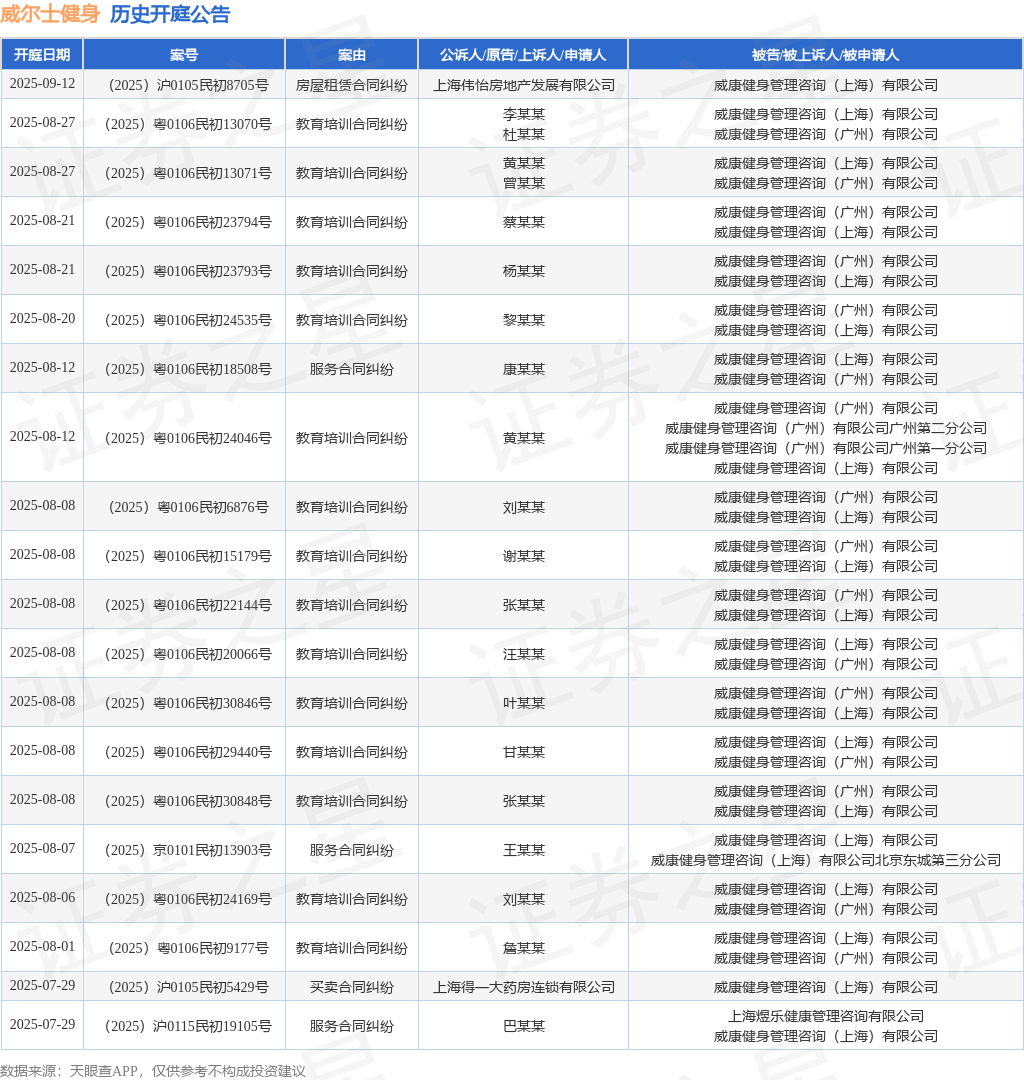Click the 公诉人/原告/上诉人/申请人 column header
The image size is (1024, 1080).
(x=523, y=55)
